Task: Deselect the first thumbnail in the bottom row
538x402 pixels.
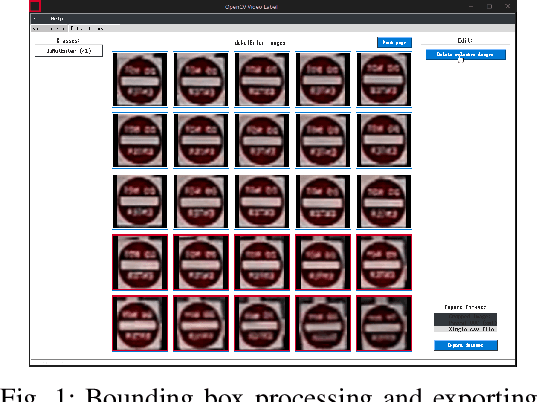Action: (140, 323)
